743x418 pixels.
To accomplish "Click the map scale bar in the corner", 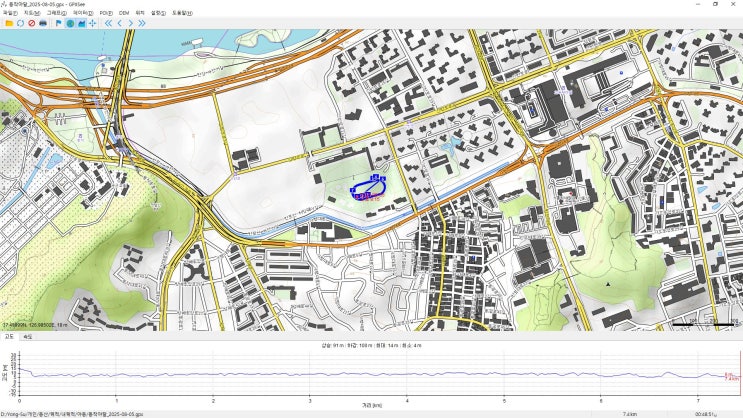I will click(x=704, y=323).
